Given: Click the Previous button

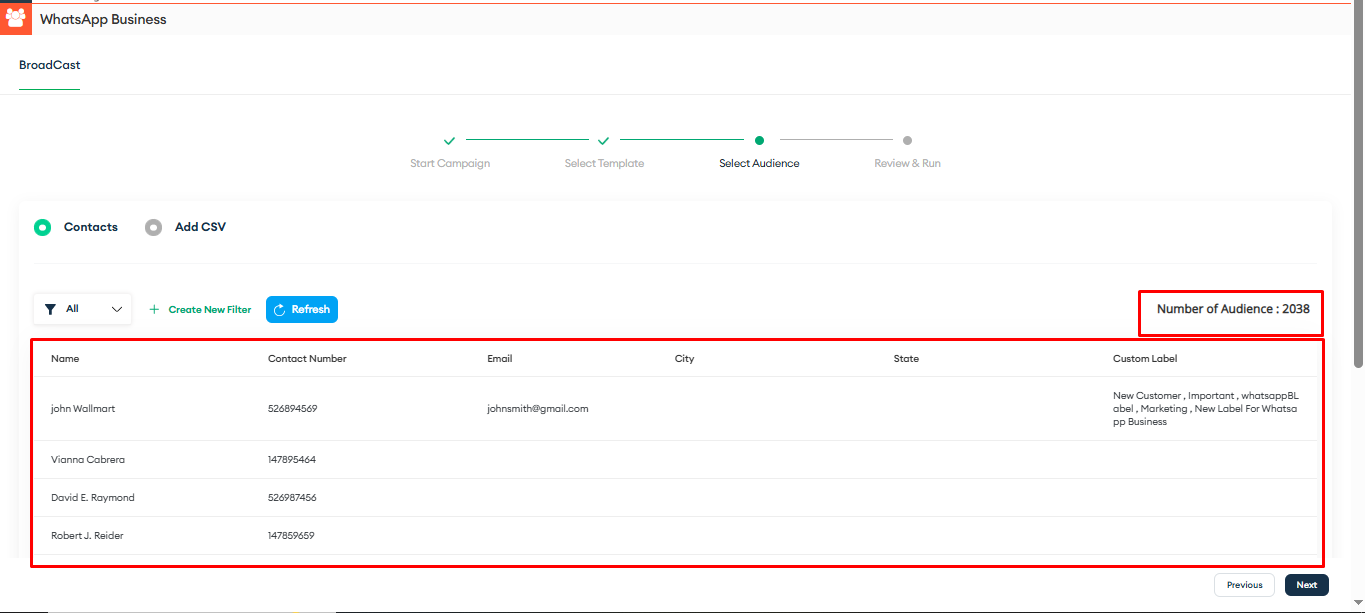Looking at the screenshot, I should (1245, 585).
